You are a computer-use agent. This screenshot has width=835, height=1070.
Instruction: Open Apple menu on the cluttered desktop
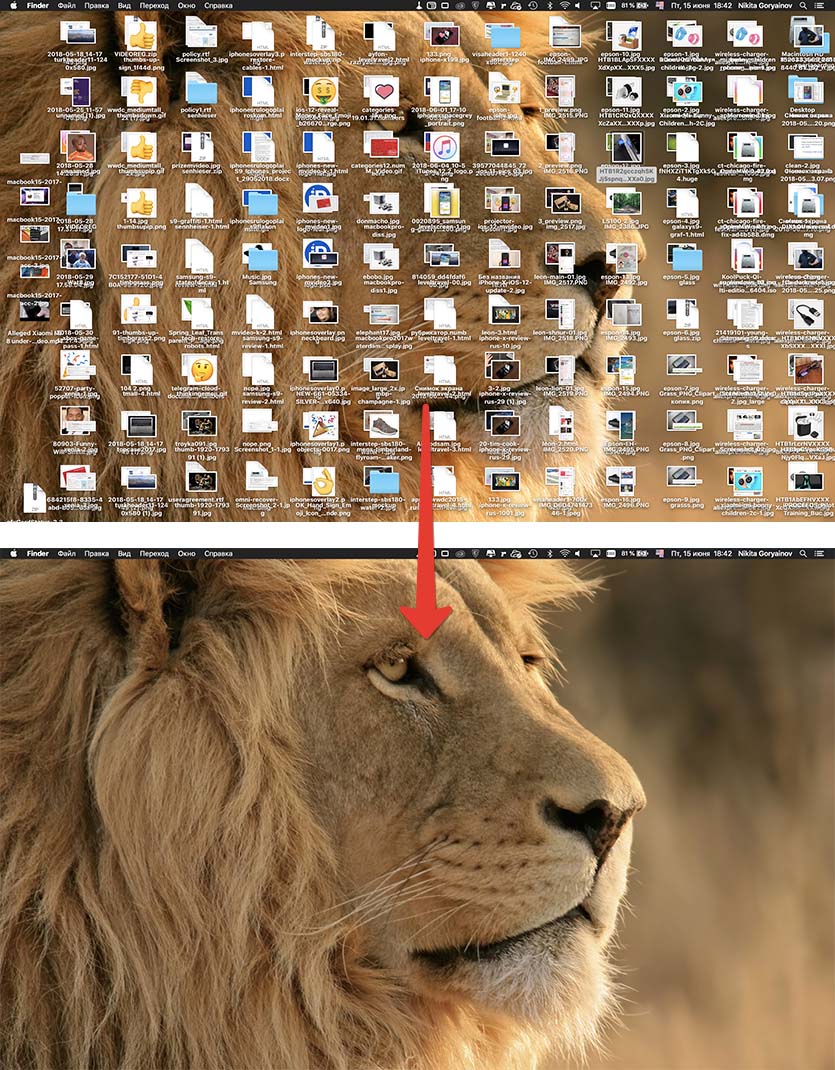(12, 5)
